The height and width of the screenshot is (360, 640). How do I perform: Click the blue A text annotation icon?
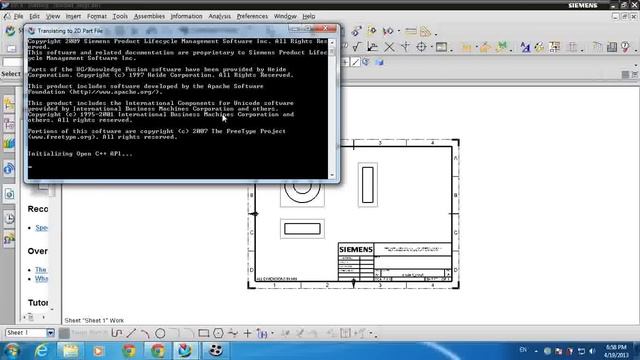pyautogui.click(x=525, y=47)
